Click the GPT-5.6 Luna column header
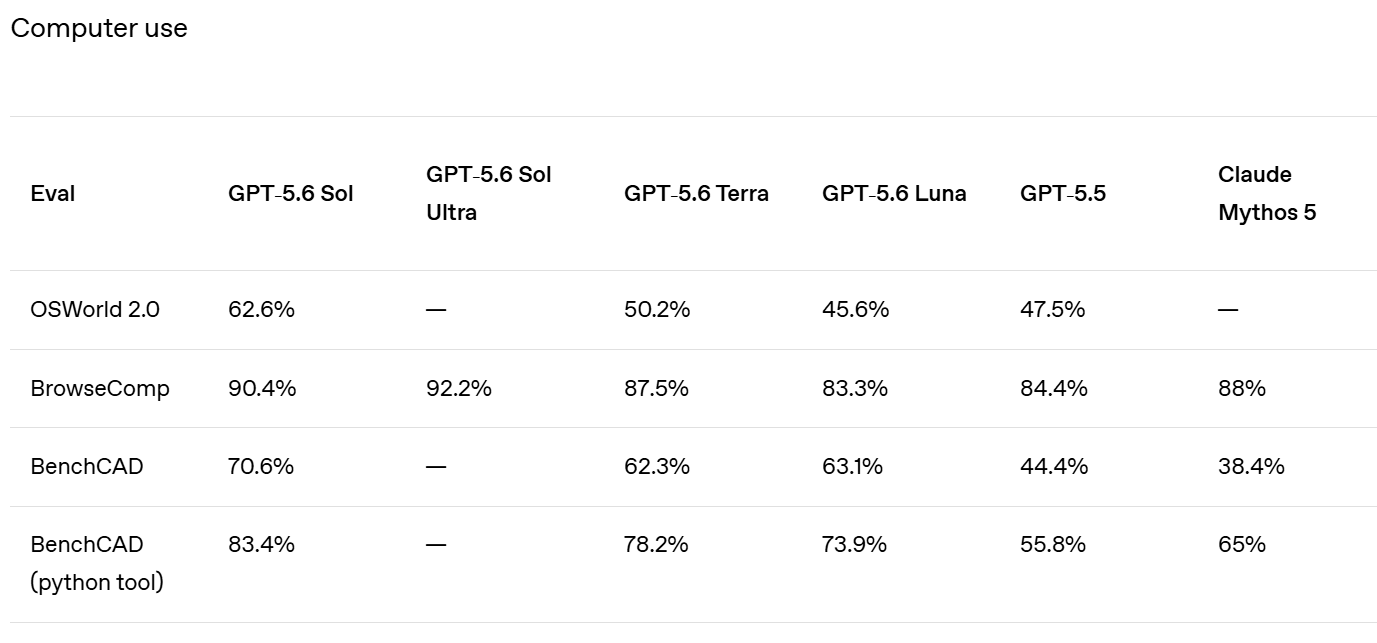Viewport: 1377px width, 643px height. click(x=895, y=194)
